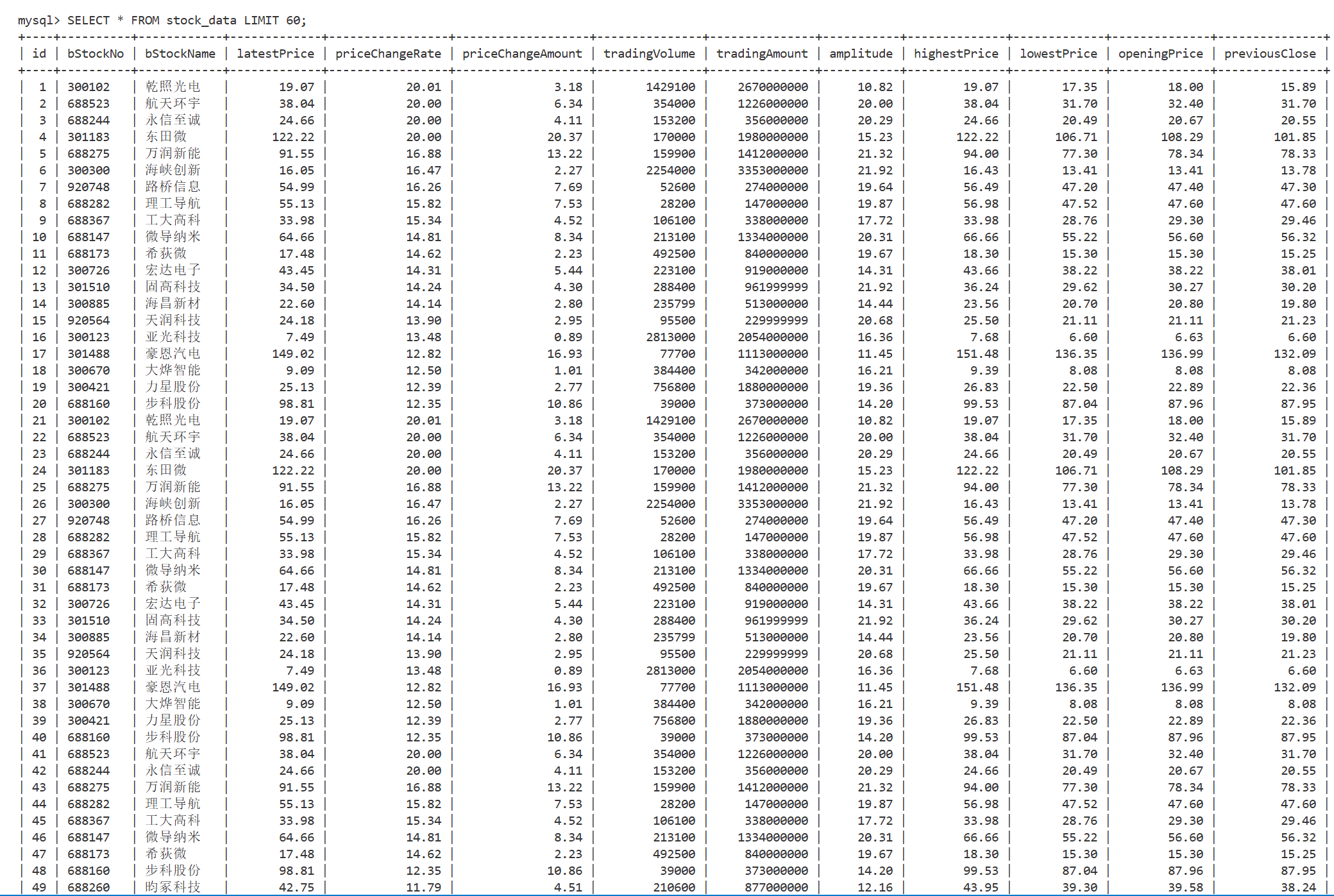Click trading volume 2813000 in row 16

(670, 337)
